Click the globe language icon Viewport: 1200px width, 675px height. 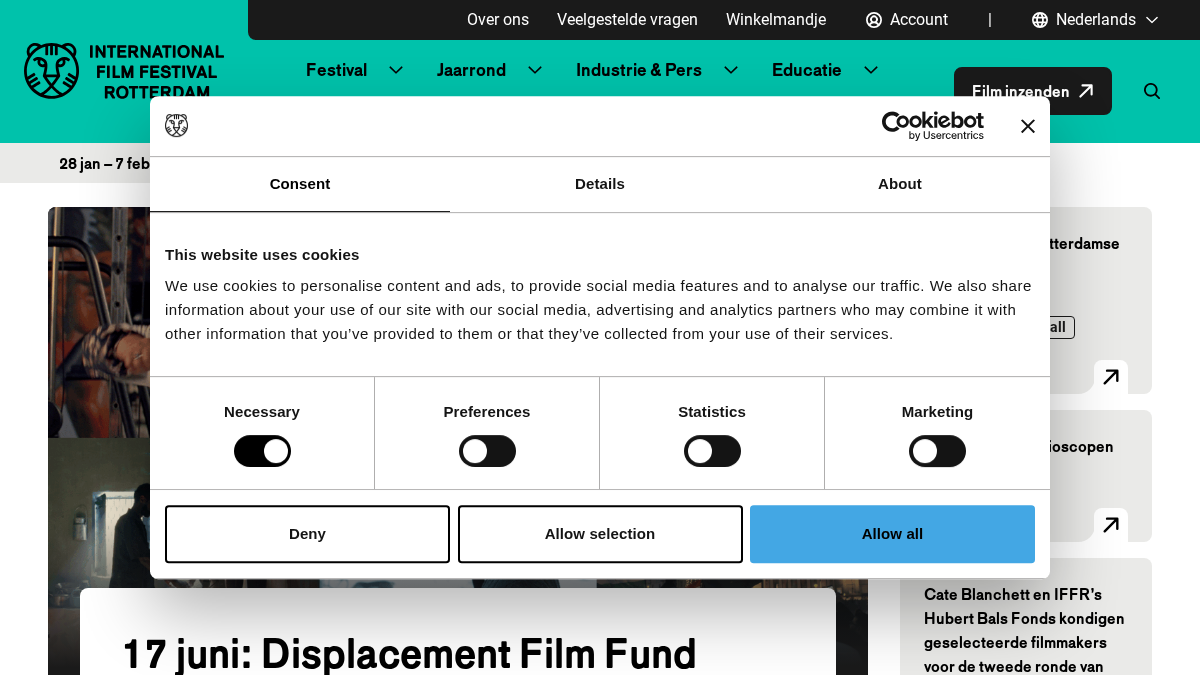pyautogui.click(x=1040, y=20)
